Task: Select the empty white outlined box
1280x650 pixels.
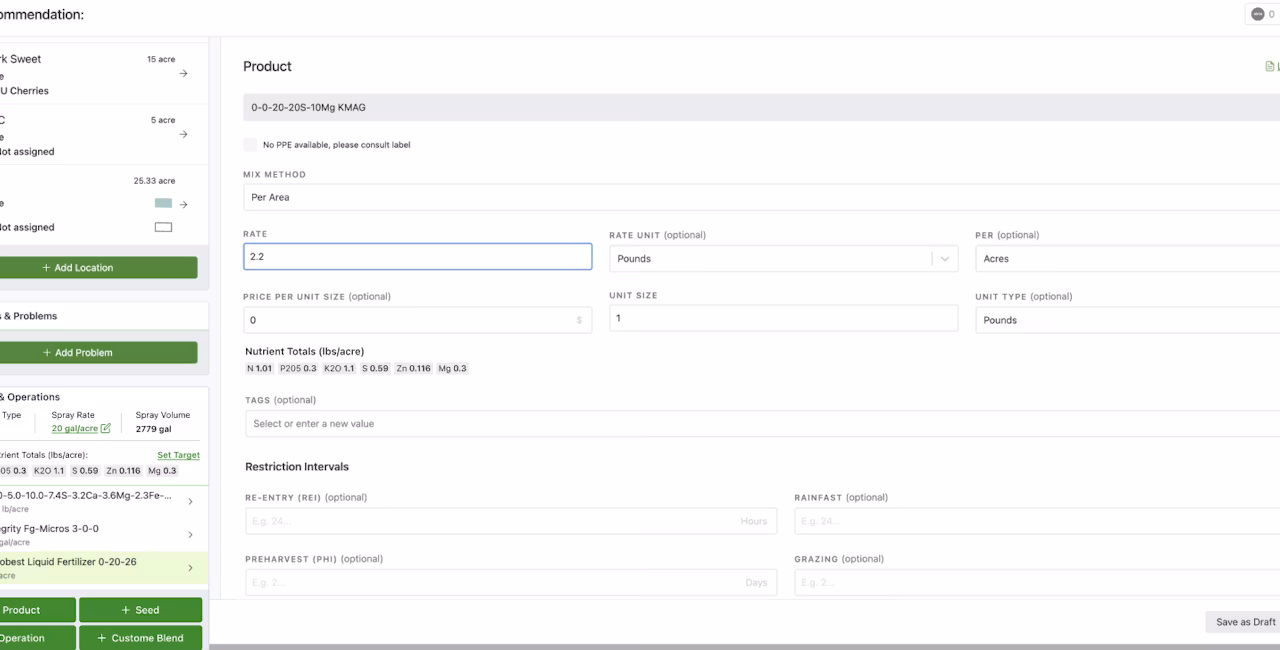Action: 163,227
